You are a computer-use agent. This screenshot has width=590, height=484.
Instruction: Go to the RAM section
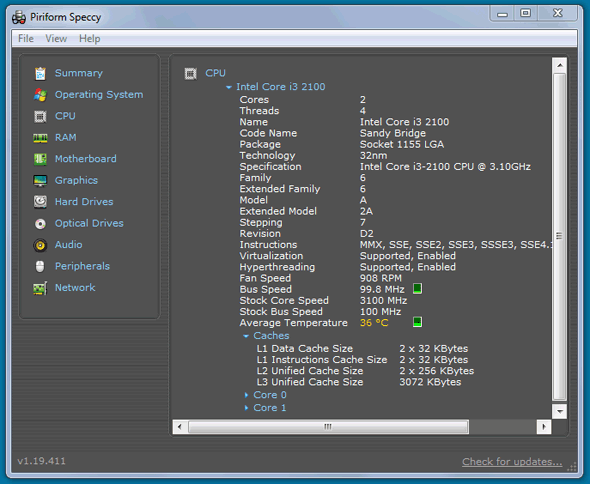tap(65, 137)
